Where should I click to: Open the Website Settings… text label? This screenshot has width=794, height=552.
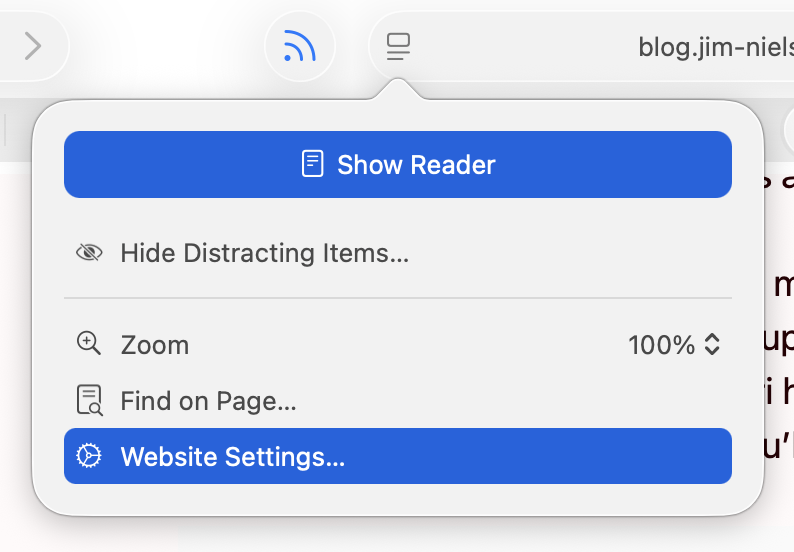[x=232, y=457]
